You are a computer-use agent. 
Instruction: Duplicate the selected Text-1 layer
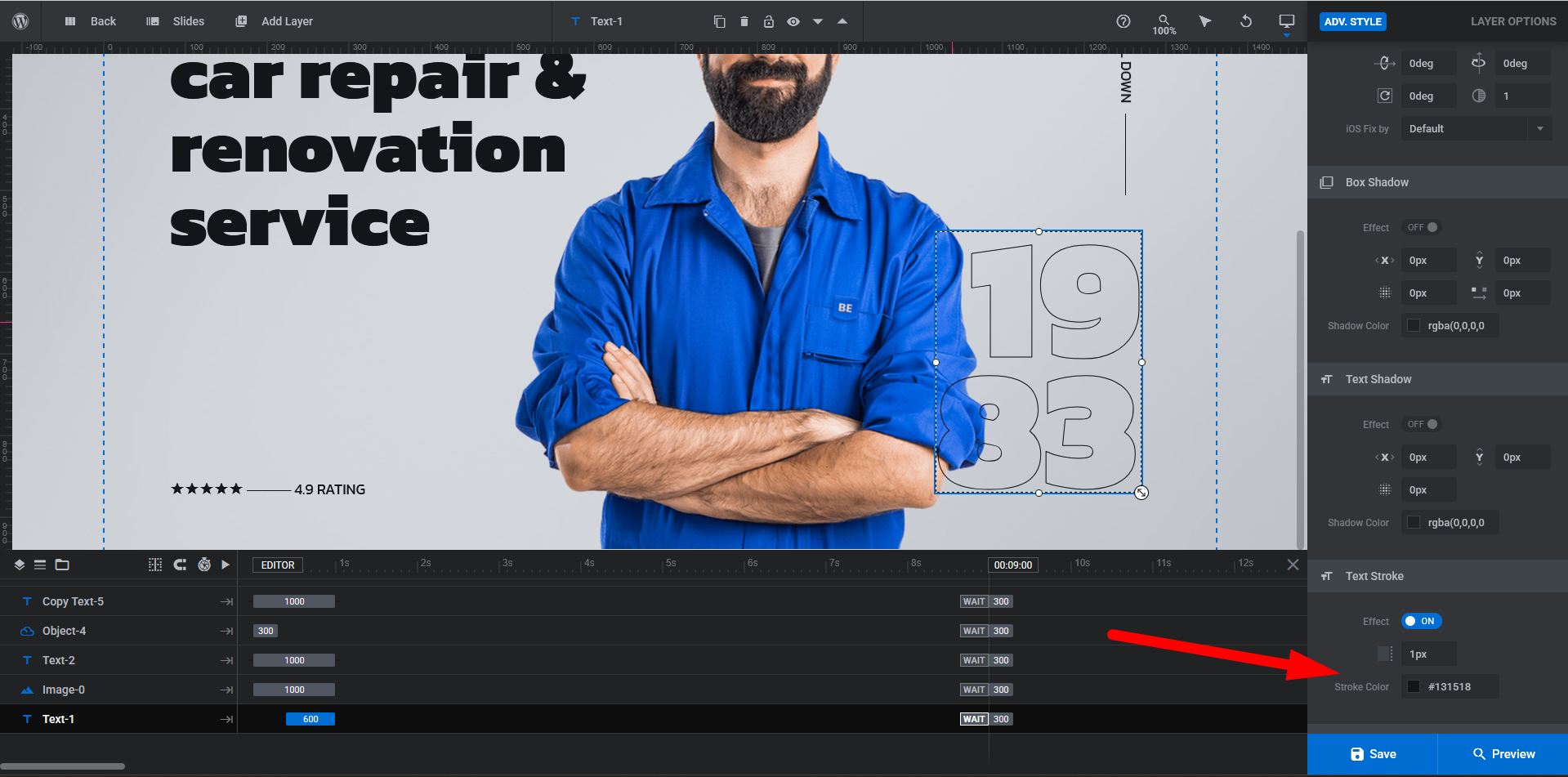719,21
